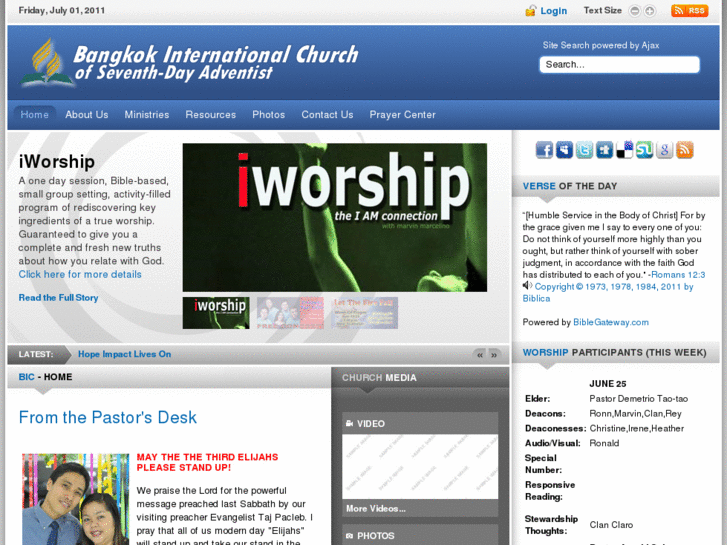Click the MySpace social icon

point(564,150)
